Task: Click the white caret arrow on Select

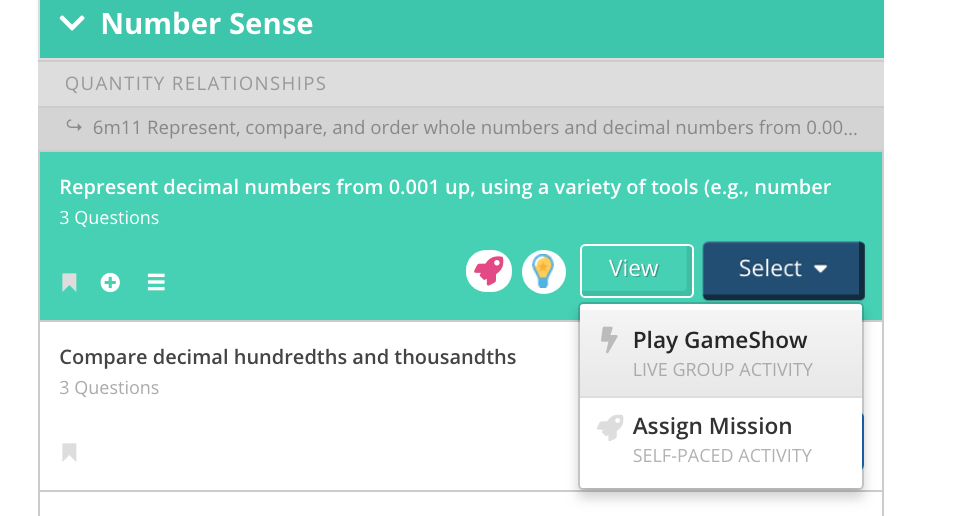Action: [x=821, y=269]
